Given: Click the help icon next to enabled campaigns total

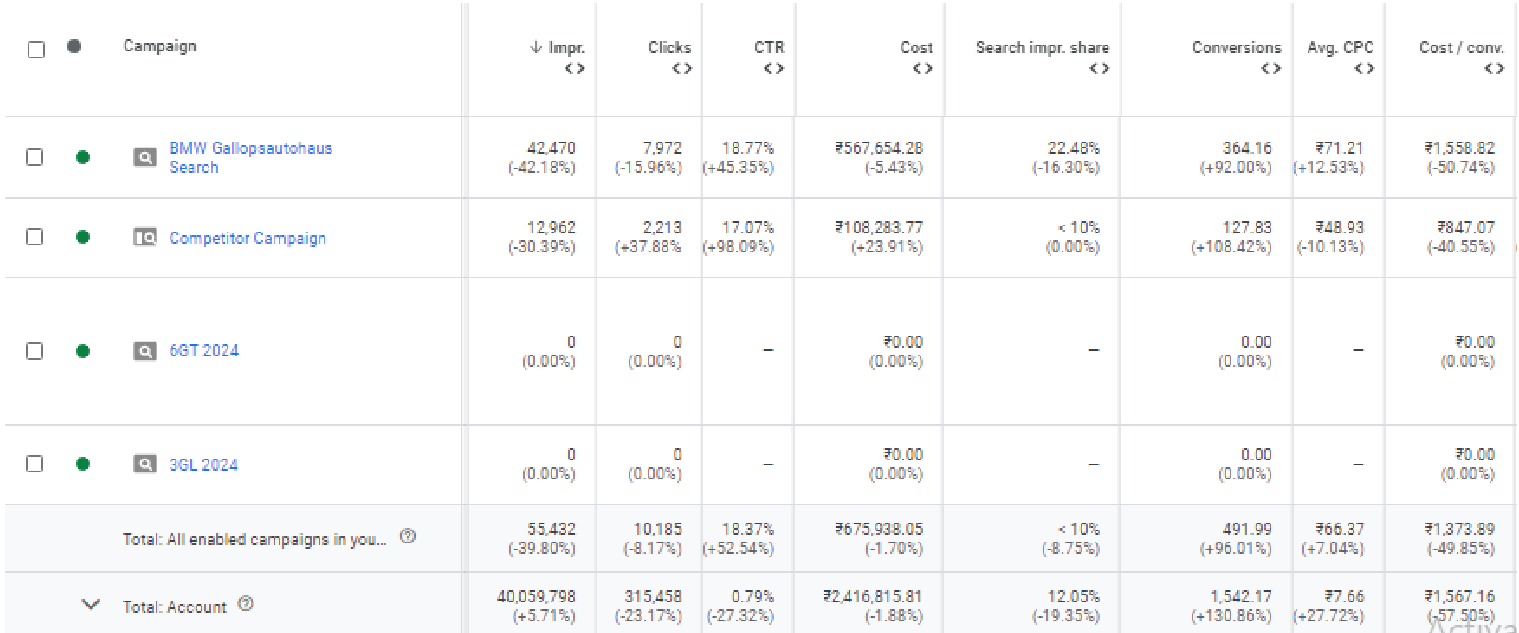Looking at the screenshot, I should (x=408, y=537).
